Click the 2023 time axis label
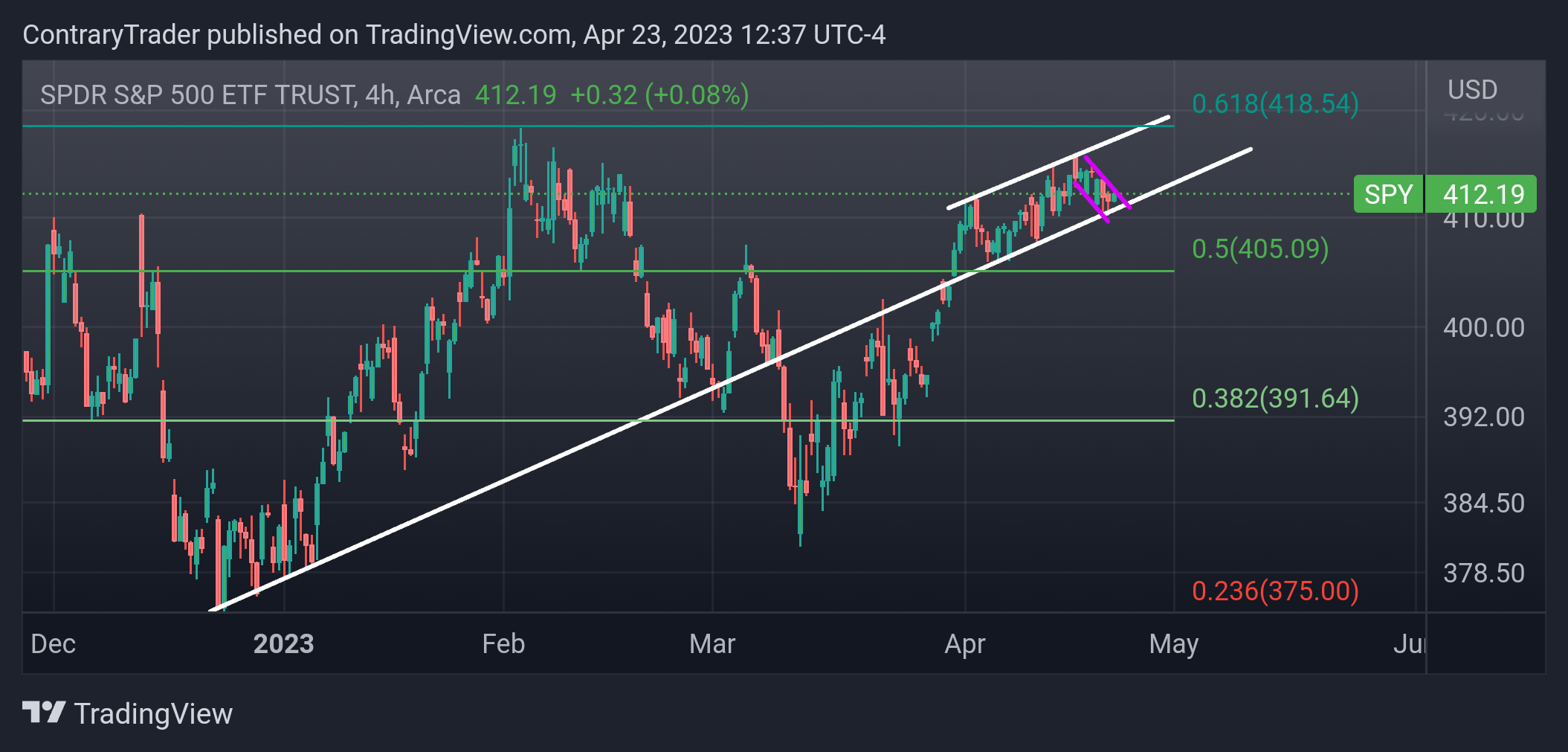This screenshot has width=1568, height=752. pos(283,643)
